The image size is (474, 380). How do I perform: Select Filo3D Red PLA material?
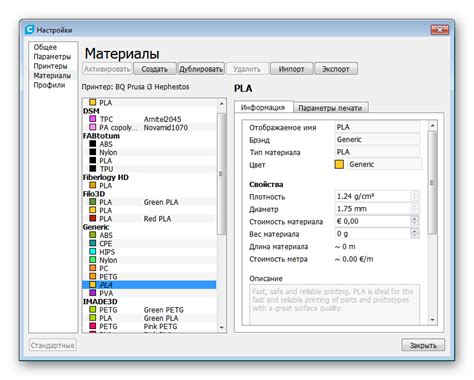point(149,219)
